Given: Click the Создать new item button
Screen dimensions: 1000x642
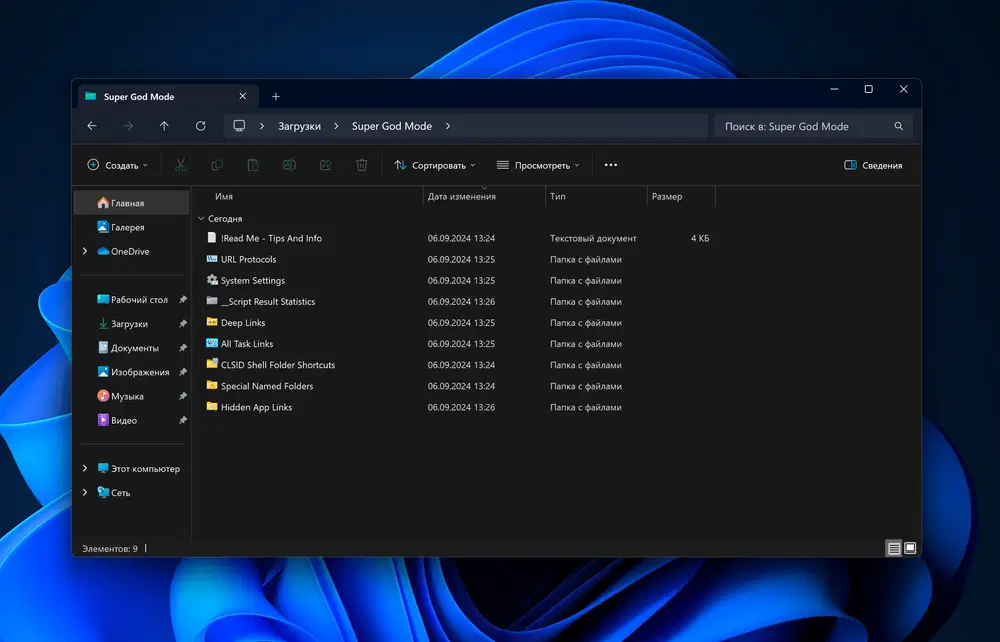Looking at the screenshot, I should tap(117, 165).
